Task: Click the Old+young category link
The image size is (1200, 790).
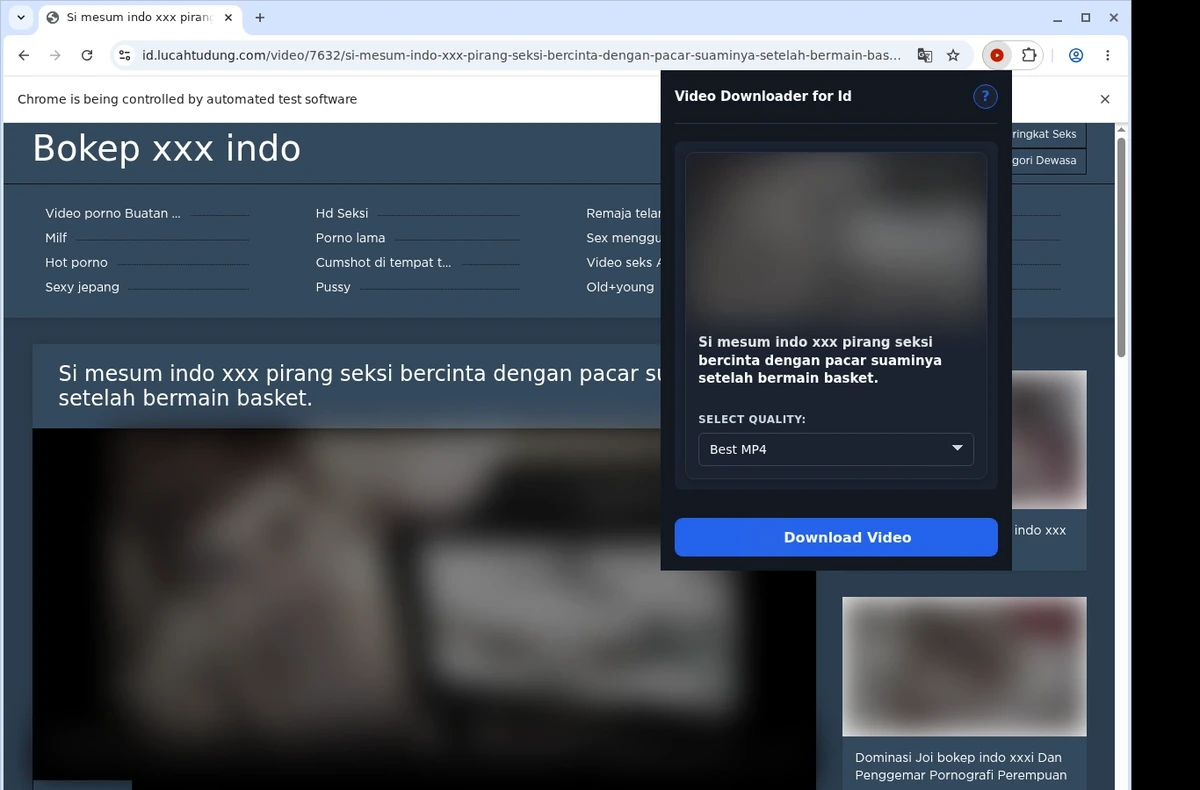Action: coord(620,287)
